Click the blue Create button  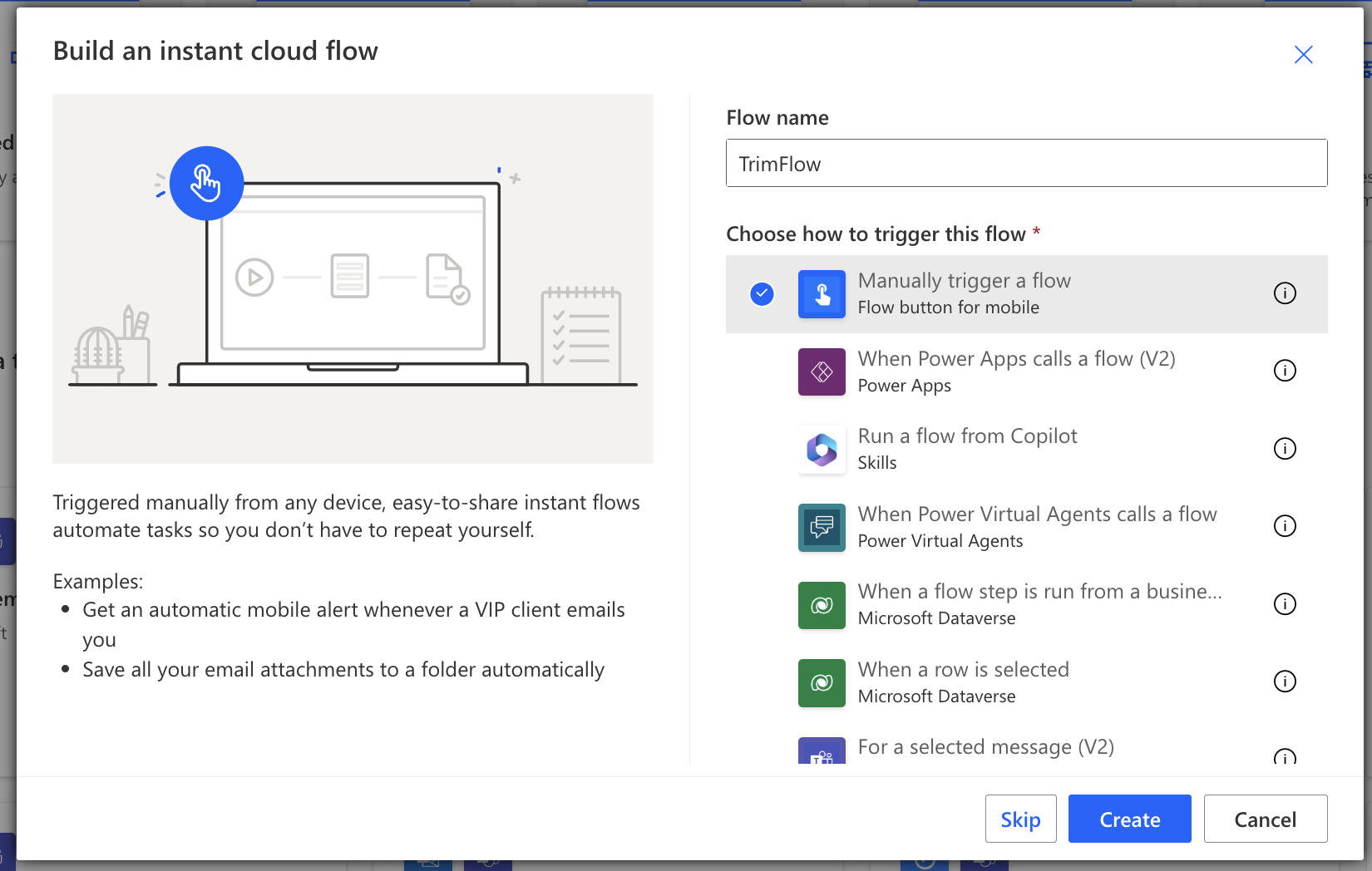(x=1129, y=819)
